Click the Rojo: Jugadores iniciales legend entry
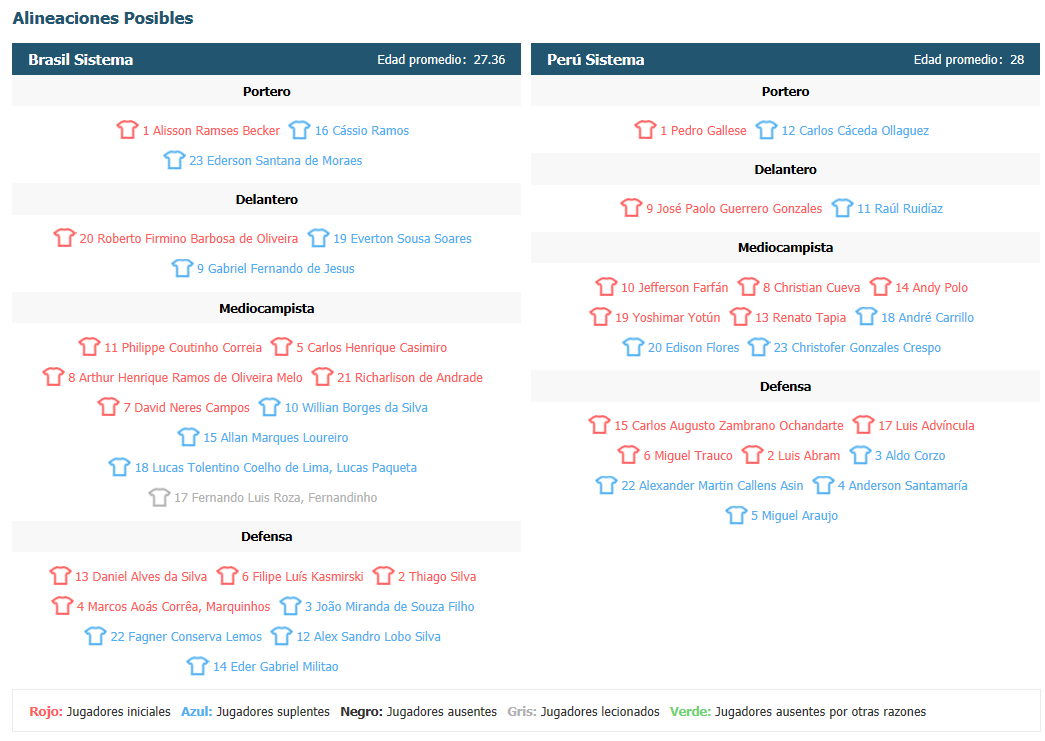Screen dimensions: 1045x741 [x=100, y=712]
